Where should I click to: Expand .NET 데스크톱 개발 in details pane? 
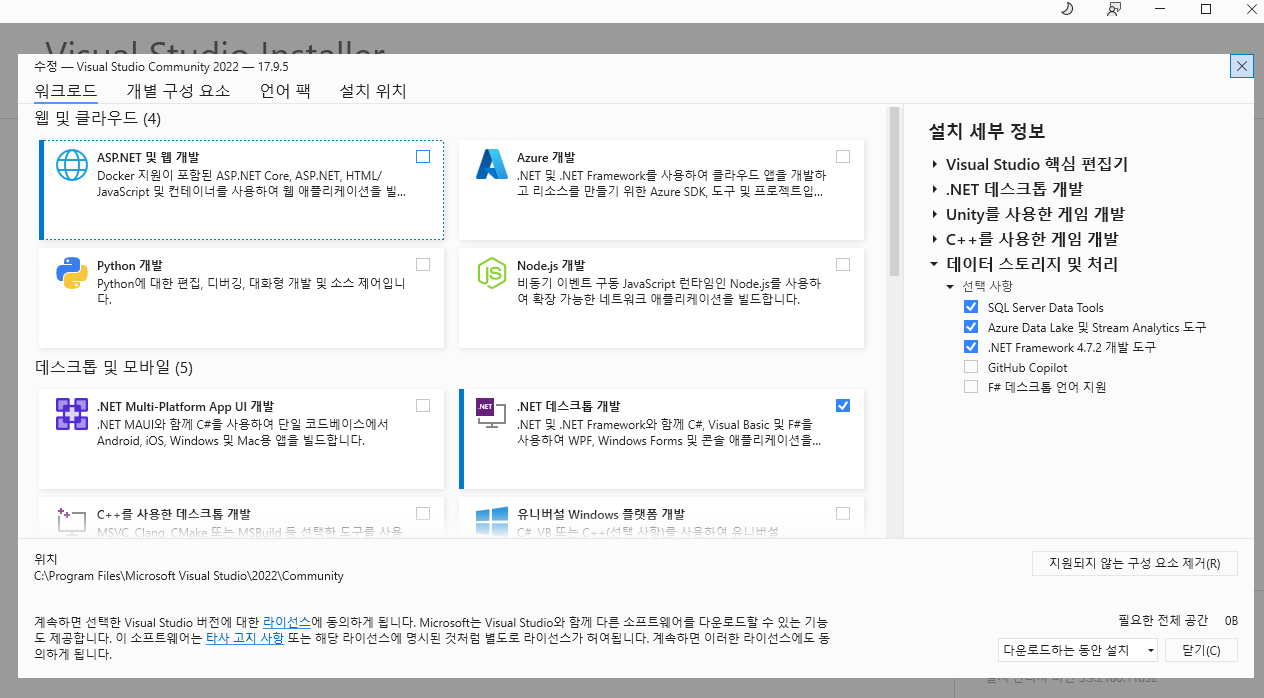tap(934, 189)
